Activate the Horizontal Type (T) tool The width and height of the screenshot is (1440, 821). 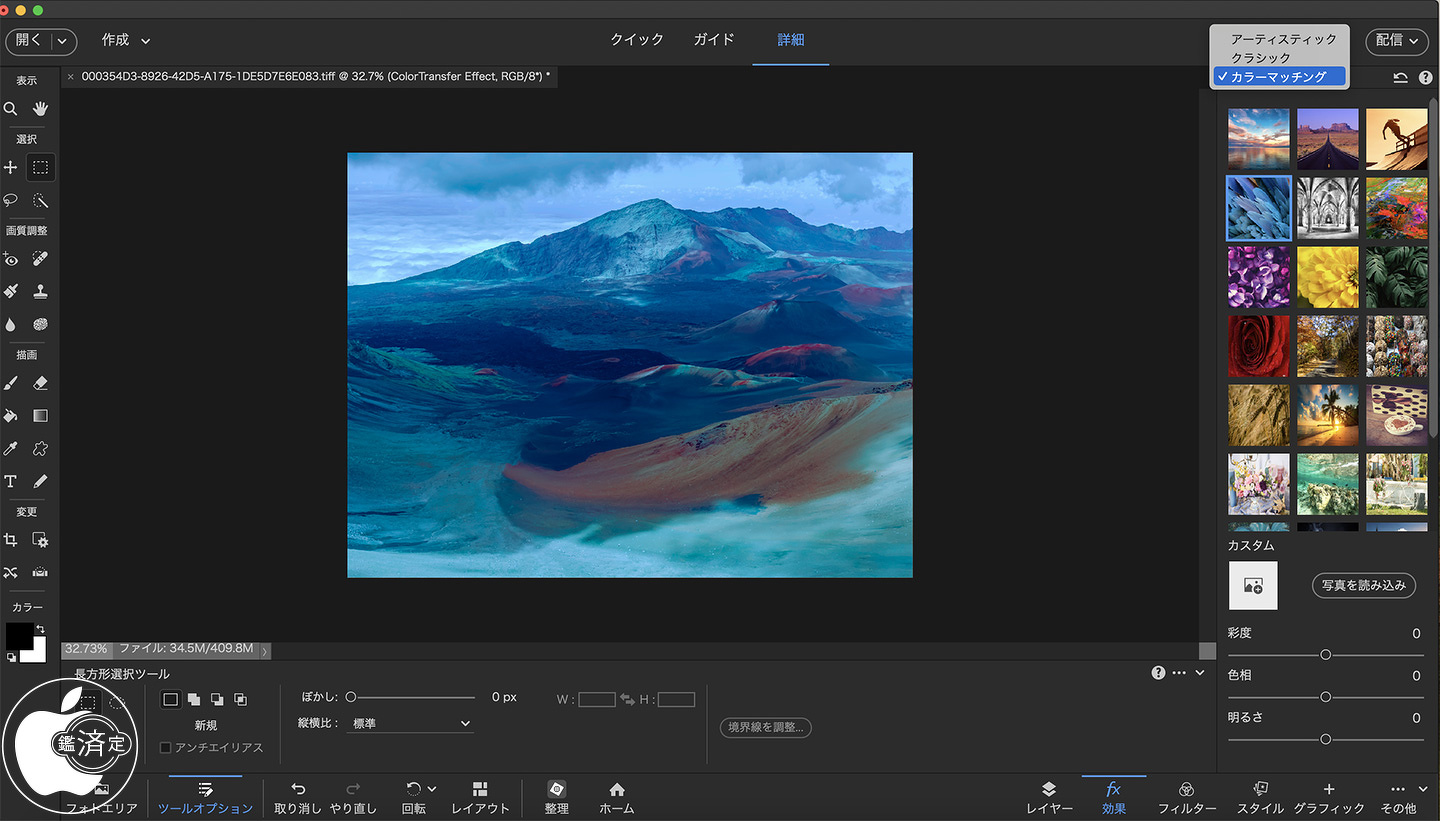point(11,481)
